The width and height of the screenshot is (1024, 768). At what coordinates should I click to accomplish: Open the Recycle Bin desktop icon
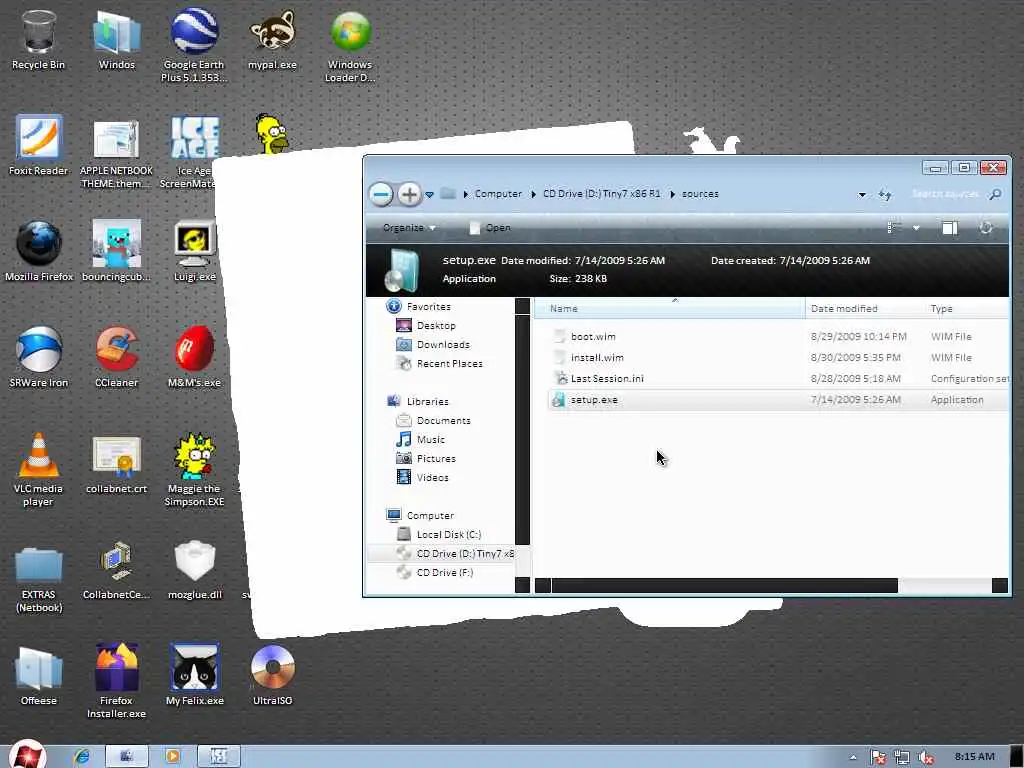38,39
